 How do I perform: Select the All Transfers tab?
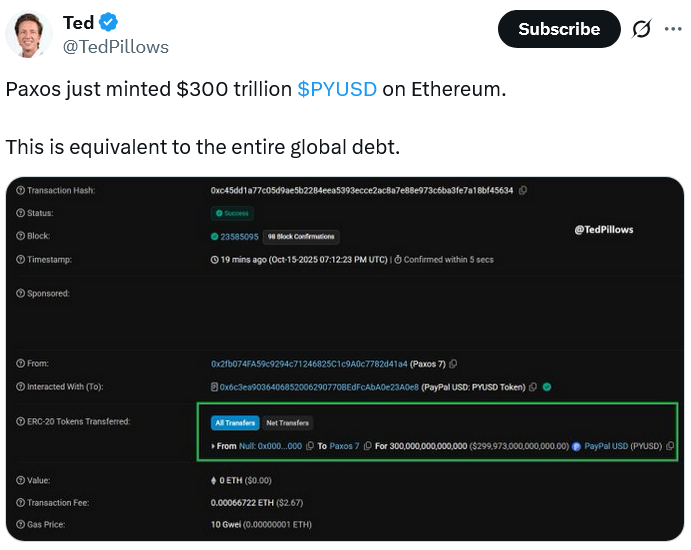click(235, 423)
